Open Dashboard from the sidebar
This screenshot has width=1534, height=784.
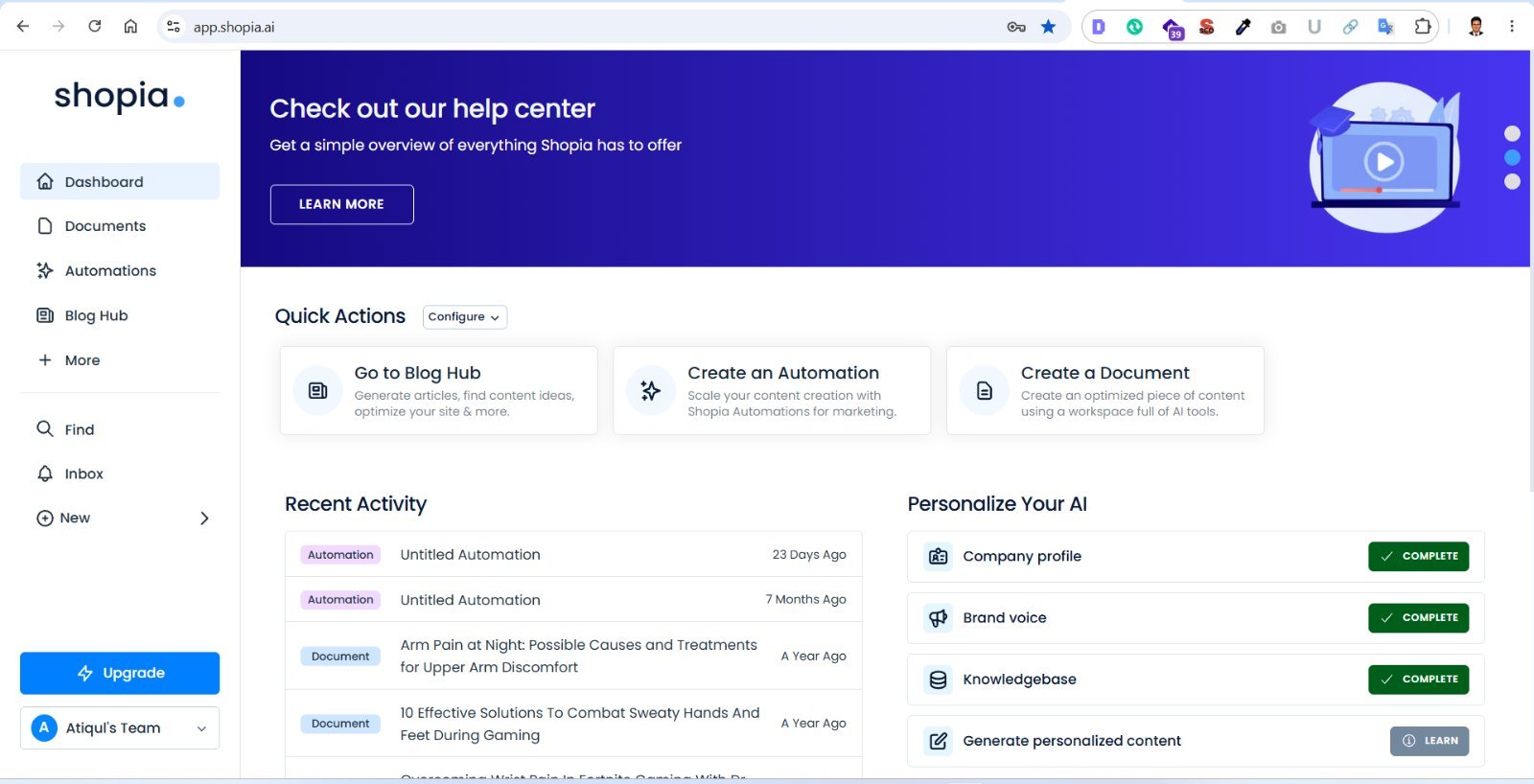click(120, 181)
